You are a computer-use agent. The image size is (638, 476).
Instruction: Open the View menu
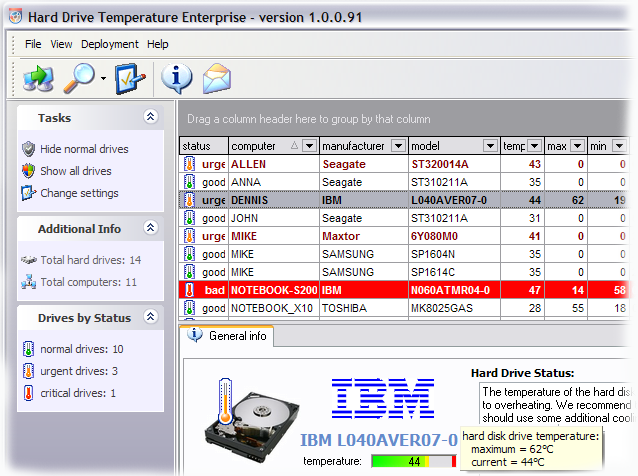[61, 44]
